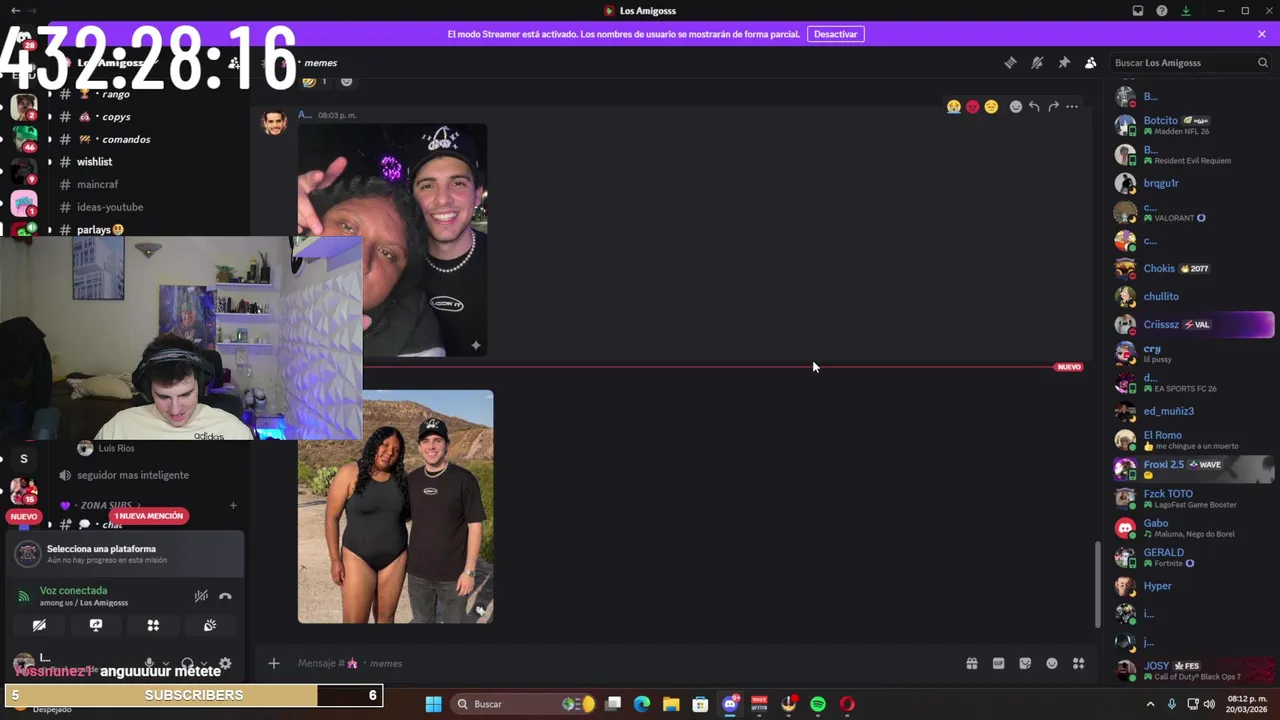Screen dimensions: 1280x720
Task: Open GERALD member profile
Action: 1189,557
